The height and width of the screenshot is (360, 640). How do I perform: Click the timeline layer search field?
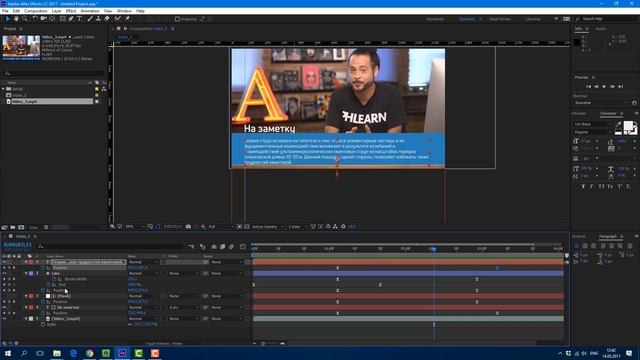pos(109,246)
